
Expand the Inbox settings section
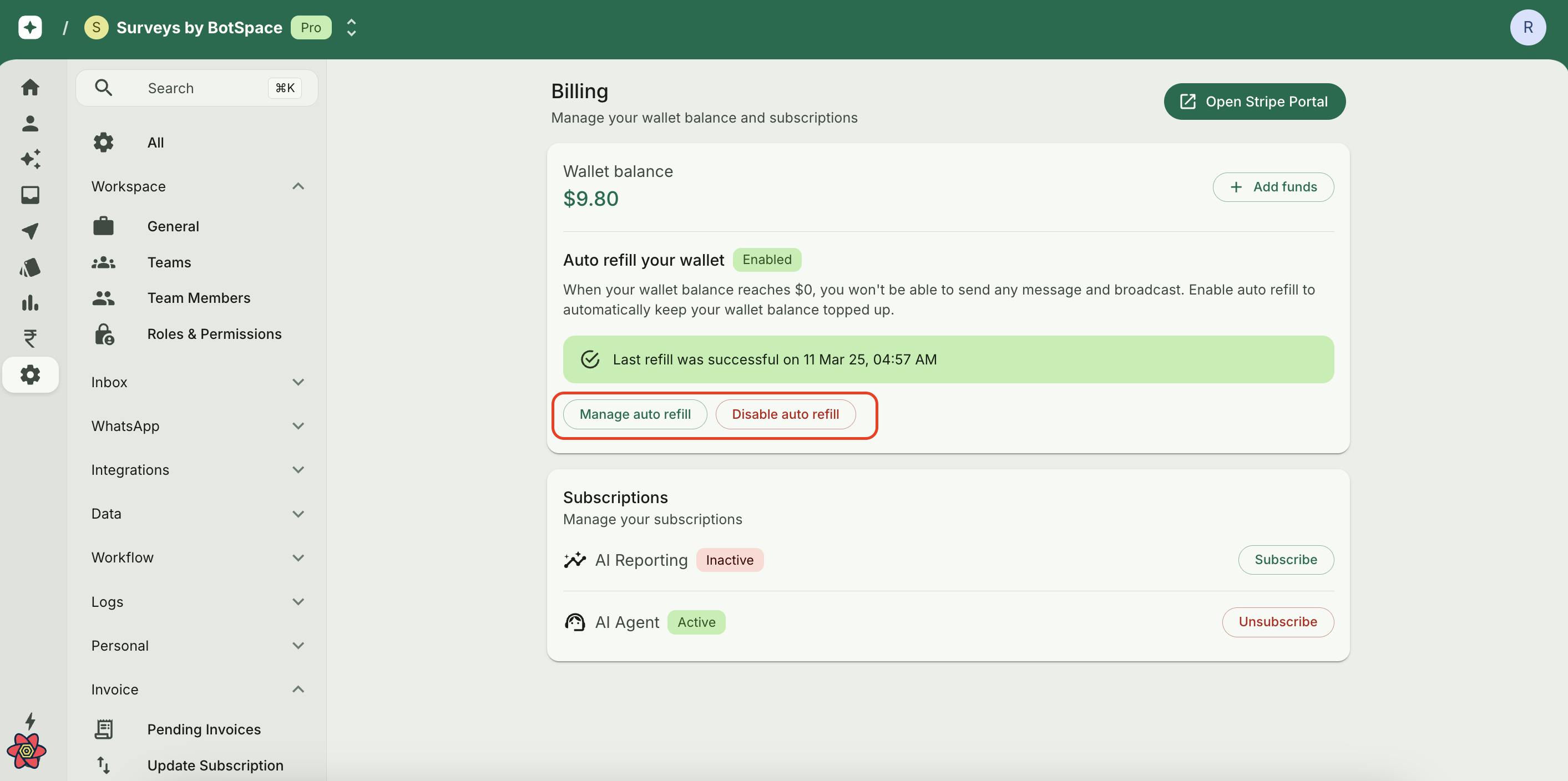[x=299, y=382]
